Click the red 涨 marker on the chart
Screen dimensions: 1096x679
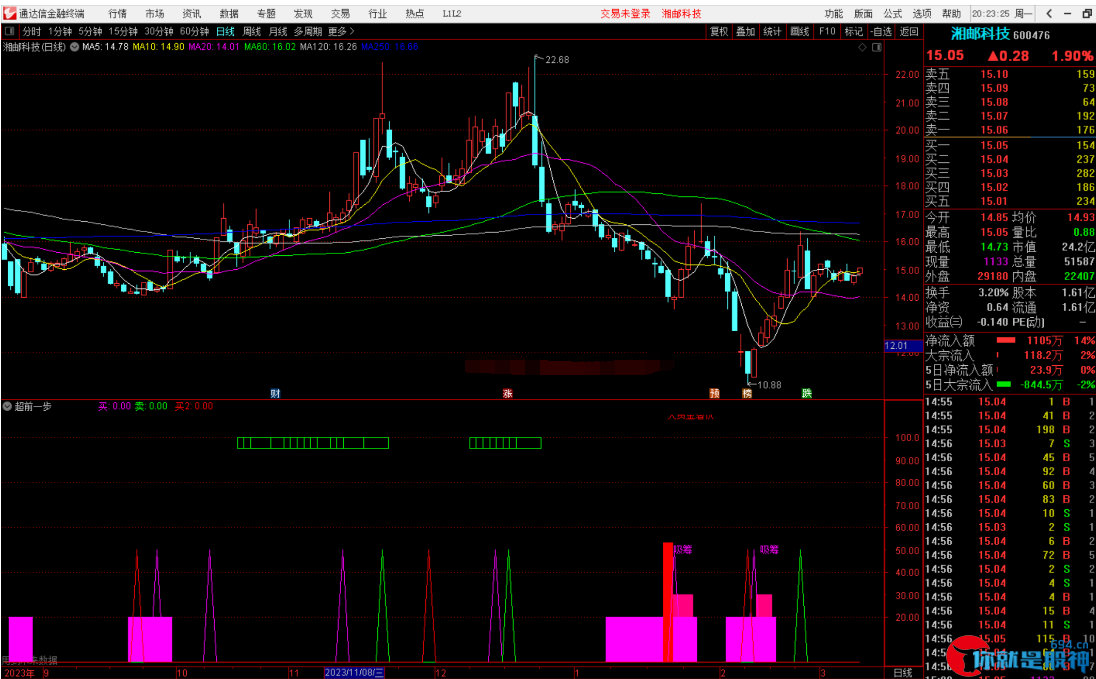click(x=507, y=394)
